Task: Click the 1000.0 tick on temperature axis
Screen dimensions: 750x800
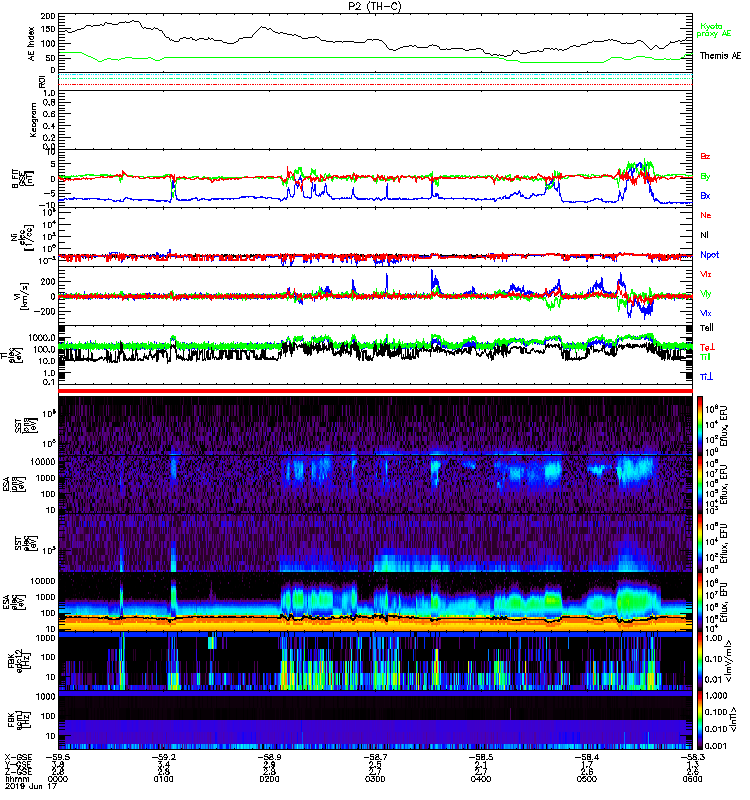Action: point(42,338)
